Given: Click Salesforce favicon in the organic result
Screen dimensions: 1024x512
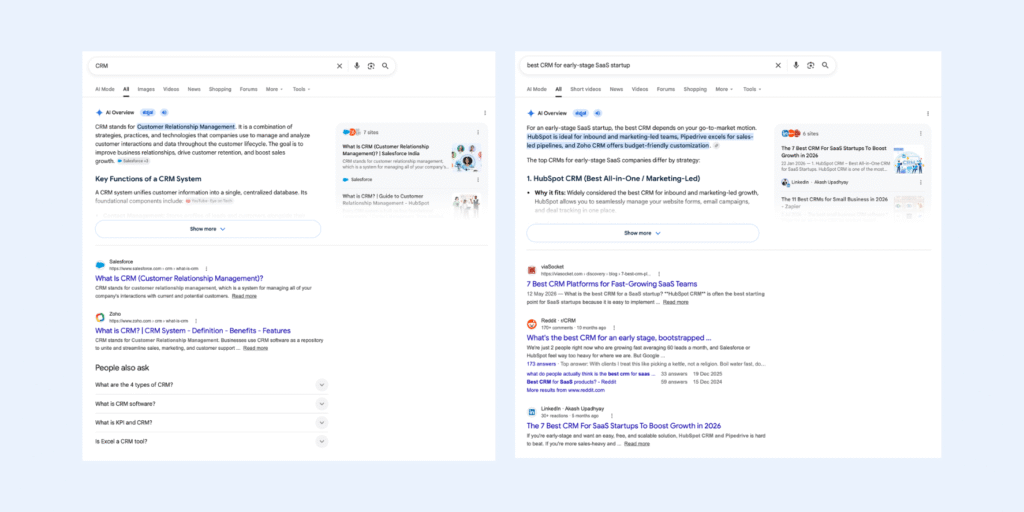Looking at the screenshot, I should click(x=101, y=265).
